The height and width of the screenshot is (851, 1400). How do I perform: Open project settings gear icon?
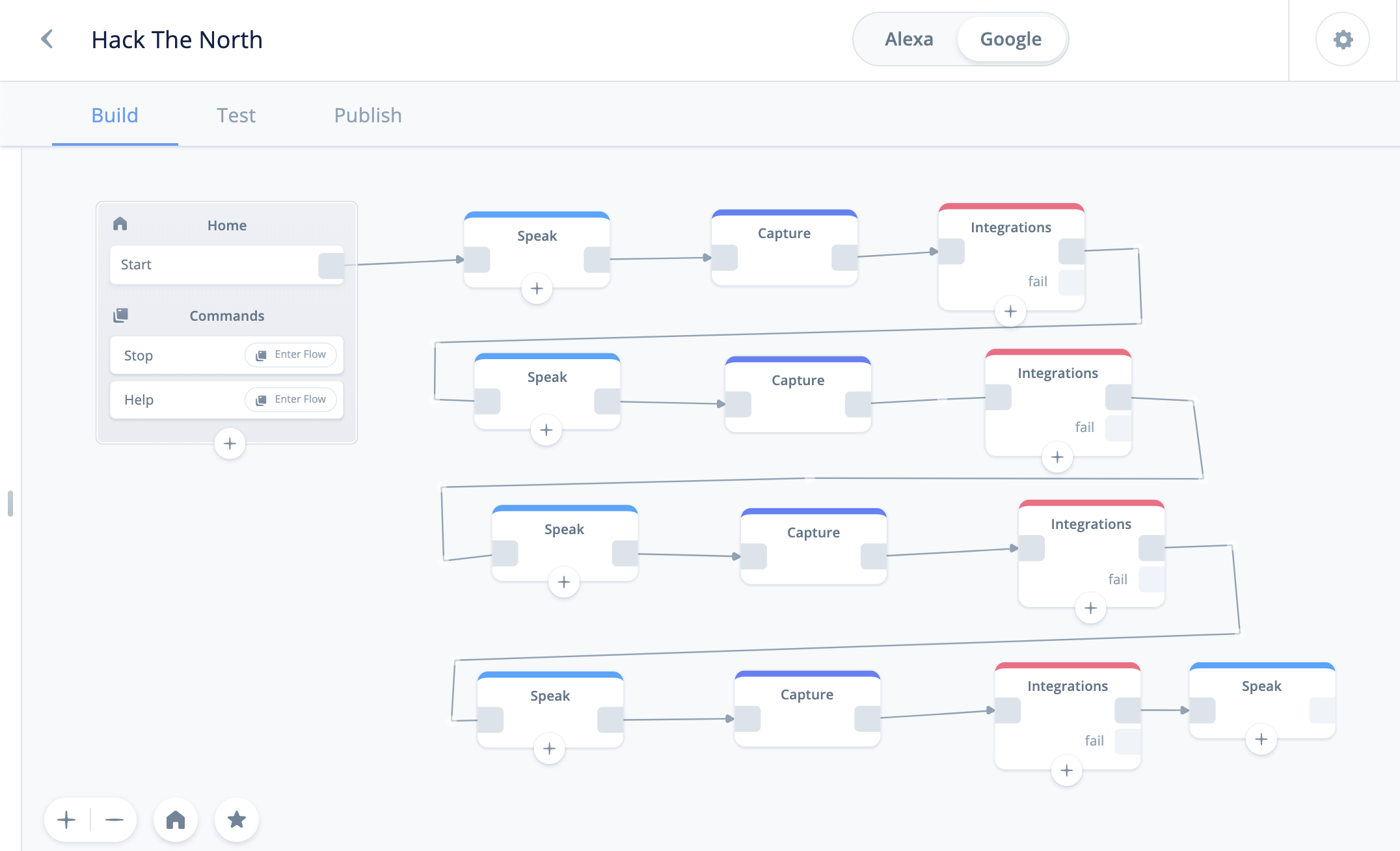pos(1342,40)
